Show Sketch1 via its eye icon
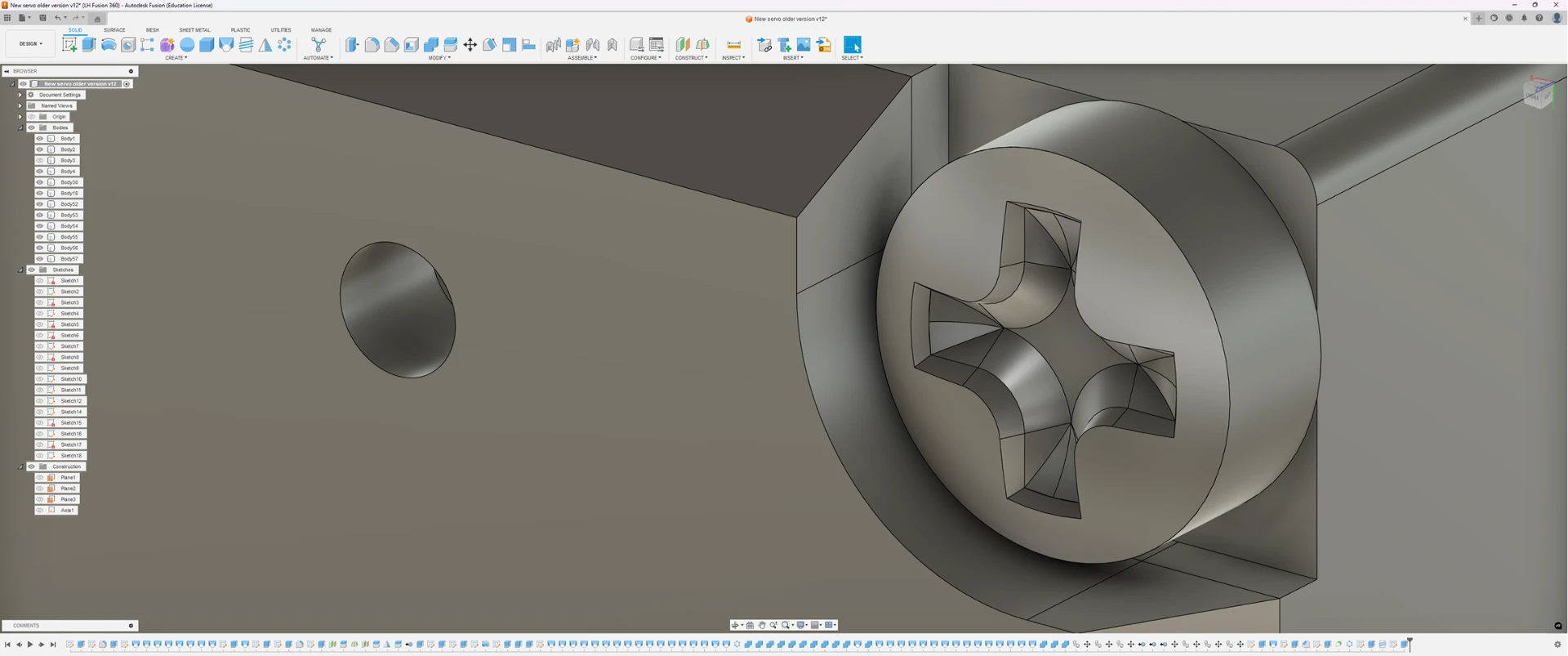The width and height of the screenshot is (1568, 656). click(39, 281)
